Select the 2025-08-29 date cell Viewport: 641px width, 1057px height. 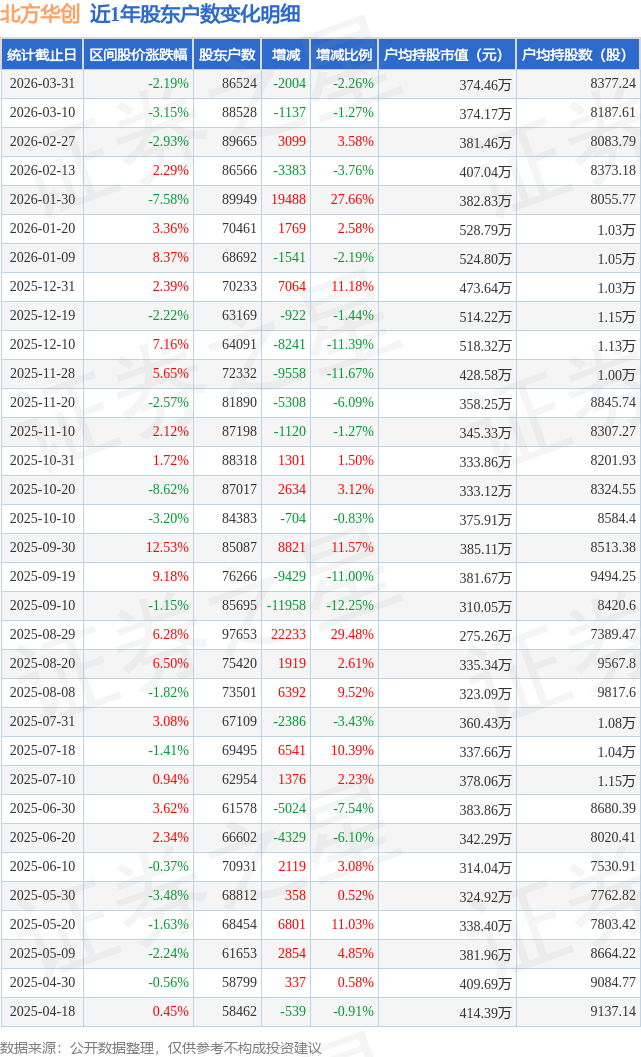coord(42,635)
